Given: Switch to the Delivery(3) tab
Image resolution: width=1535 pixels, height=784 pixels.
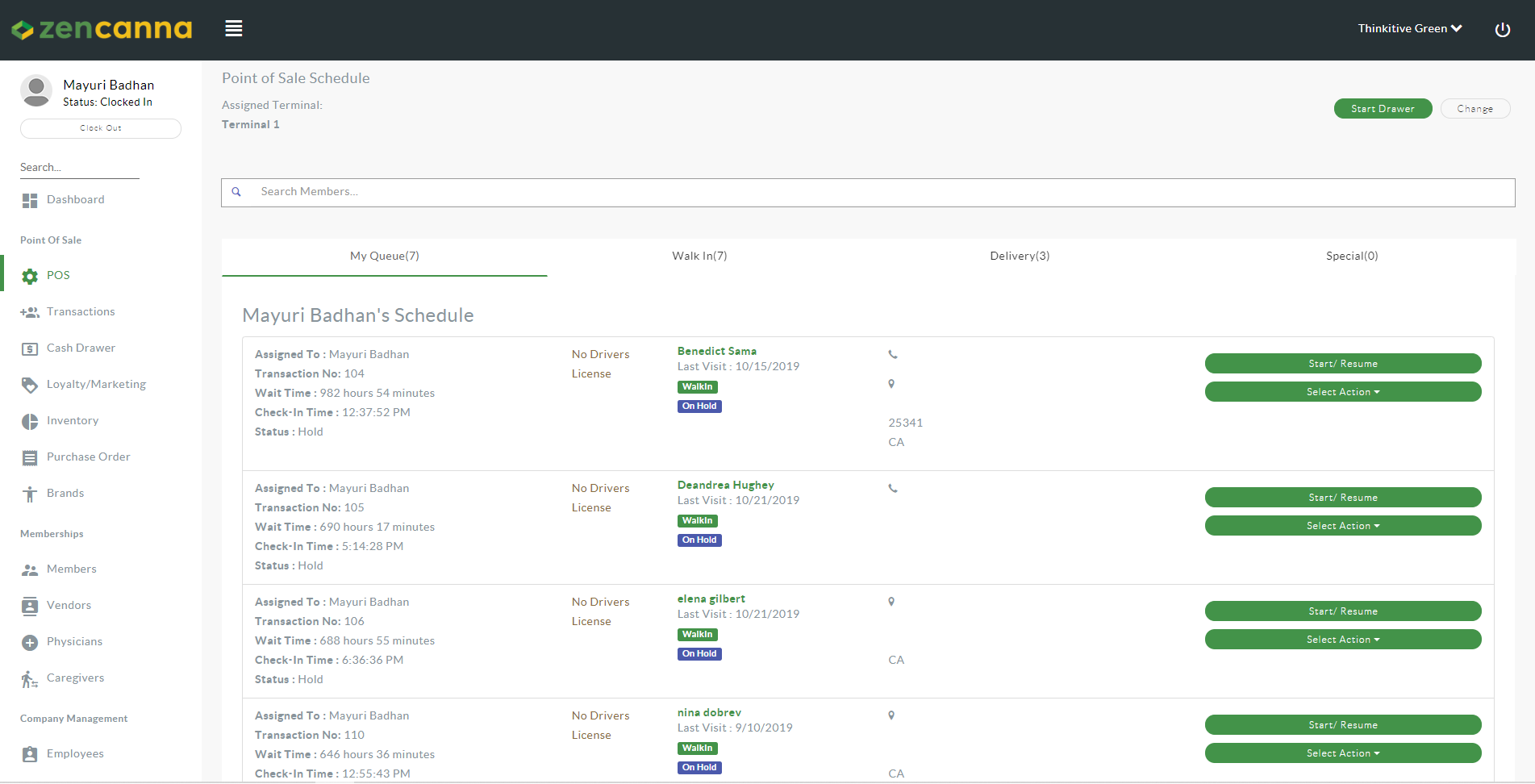Looking at the screenshot, I should [x=1020, y=256].
